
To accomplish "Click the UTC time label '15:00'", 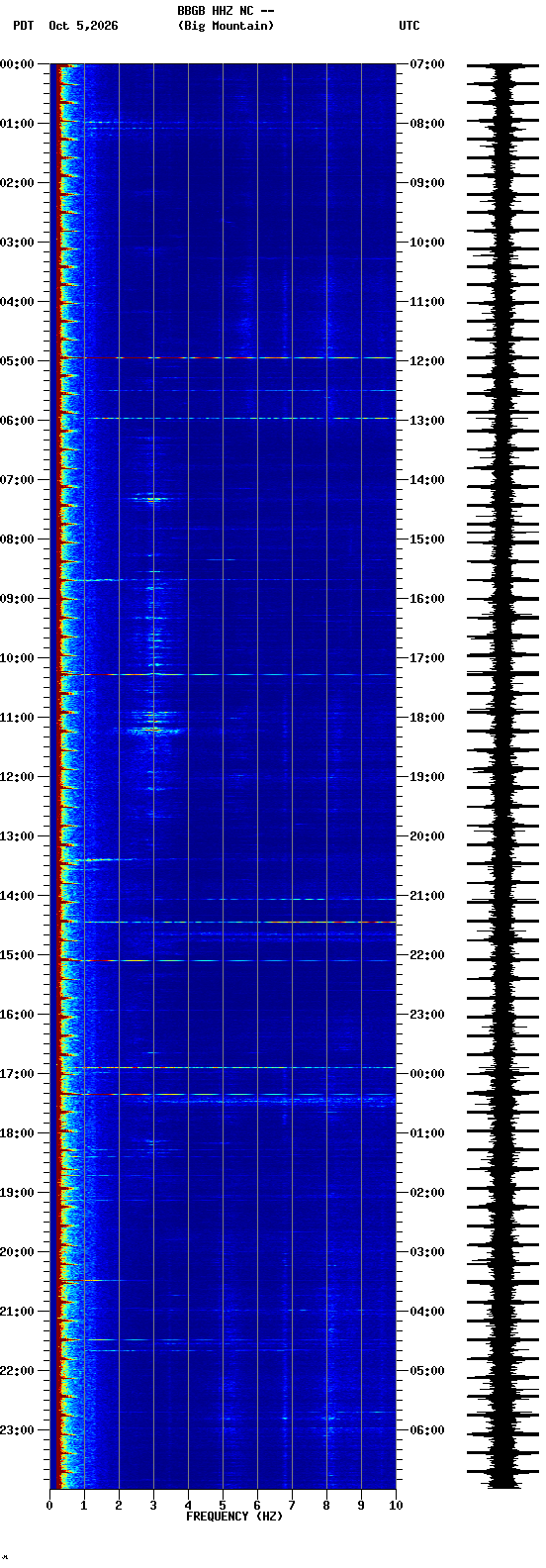I will (427, 539).
